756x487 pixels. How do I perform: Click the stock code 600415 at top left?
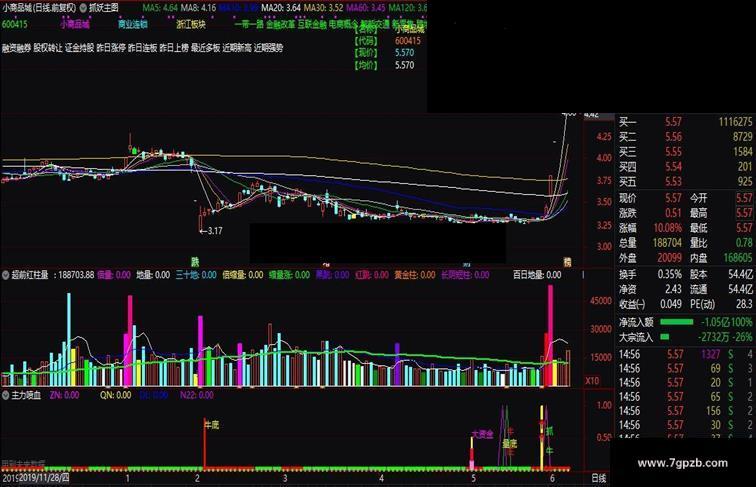tap(14, 24)
